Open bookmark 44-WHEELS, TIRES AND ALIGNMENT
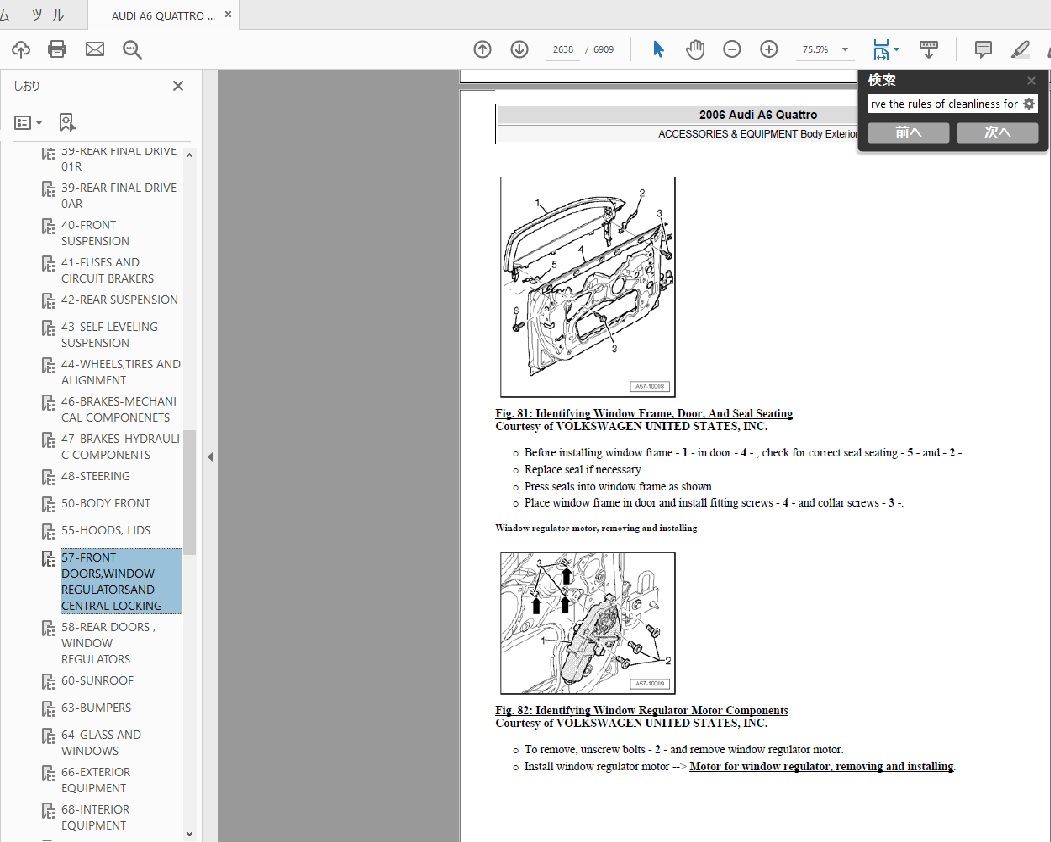The width and height of the screenshot is (1051, 842). click(x=121, y=372)
